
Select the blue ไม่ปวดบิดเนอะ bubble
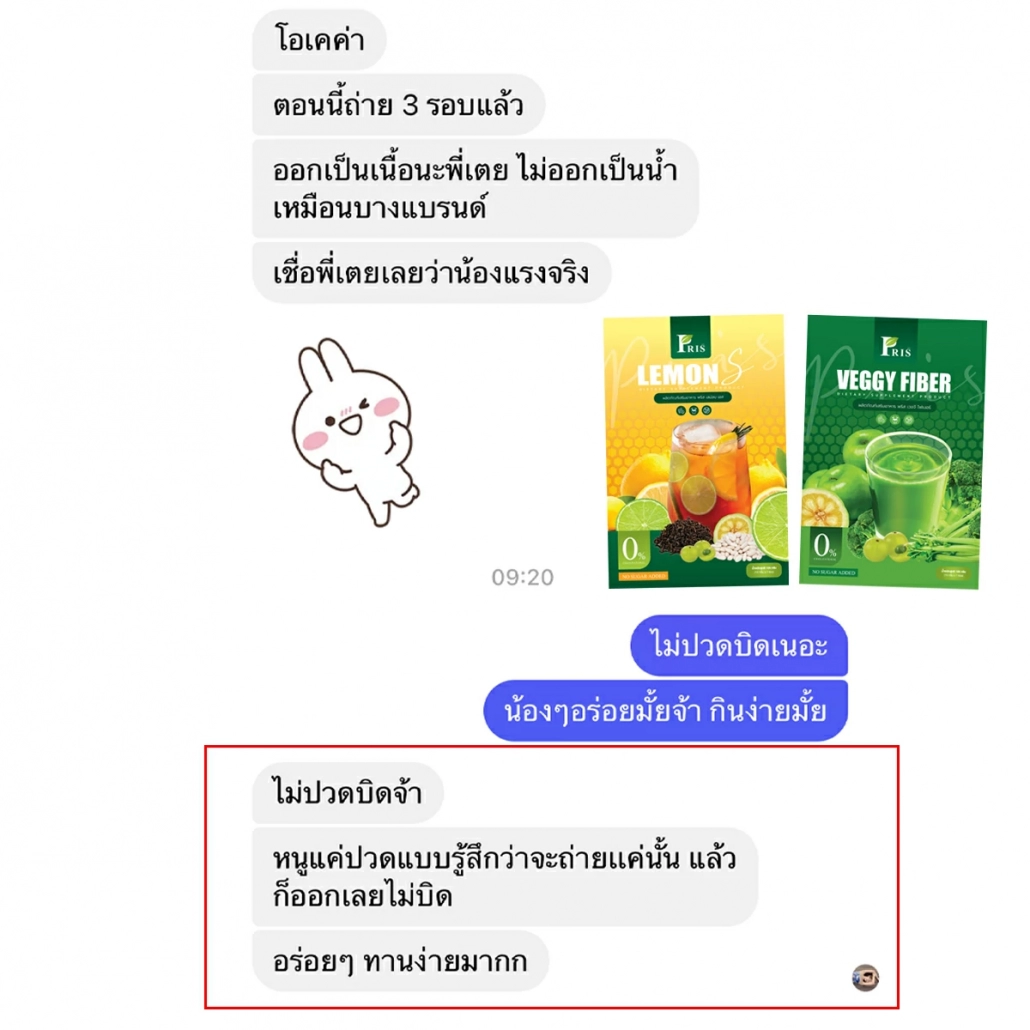739,645
